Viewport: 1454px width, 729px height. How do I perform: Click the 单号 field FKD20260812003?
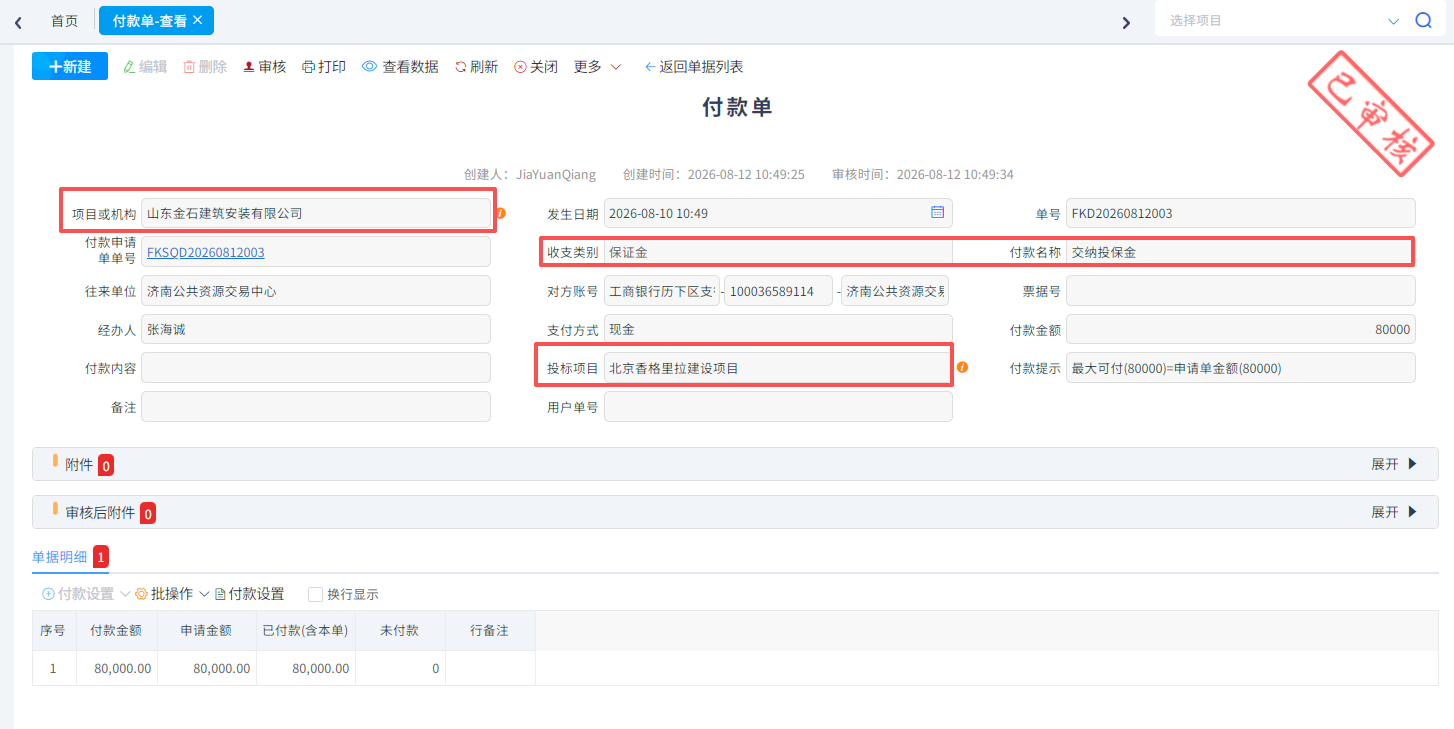[1241, 213]
